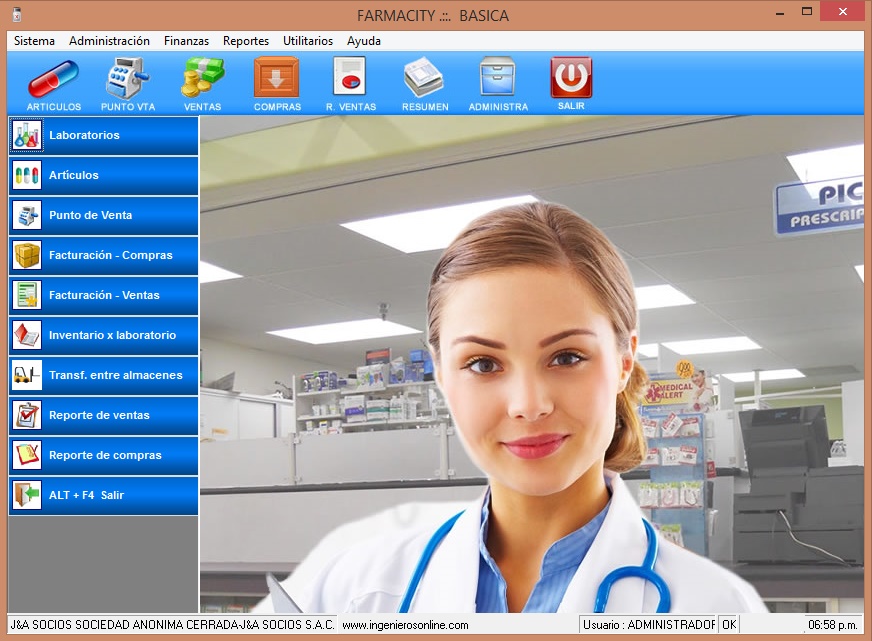
Task: Open the VENTAS money stack icon
Action: [x=202, y=78]
